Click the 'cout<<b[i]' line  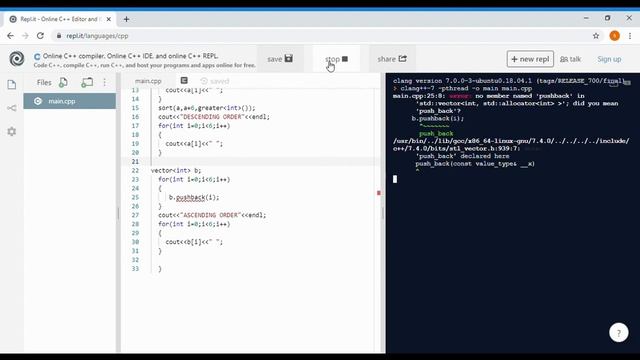(x=194, y=242)
